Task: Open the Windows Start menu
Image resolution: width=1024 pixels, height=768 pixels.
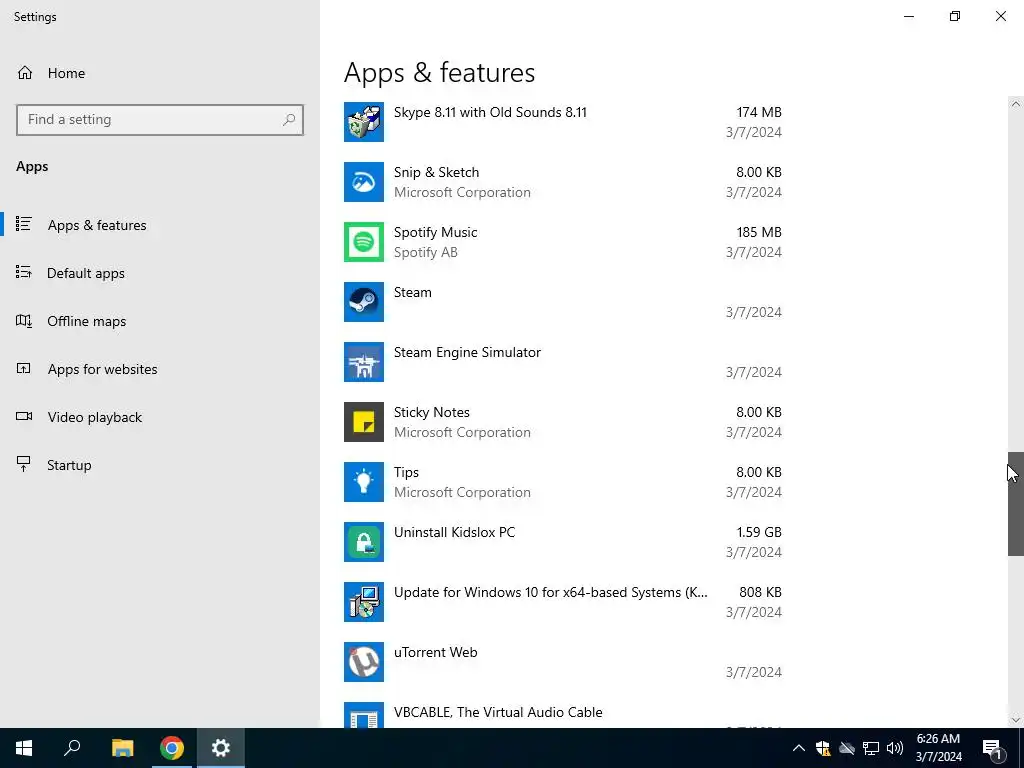Action: coord(24,748)
